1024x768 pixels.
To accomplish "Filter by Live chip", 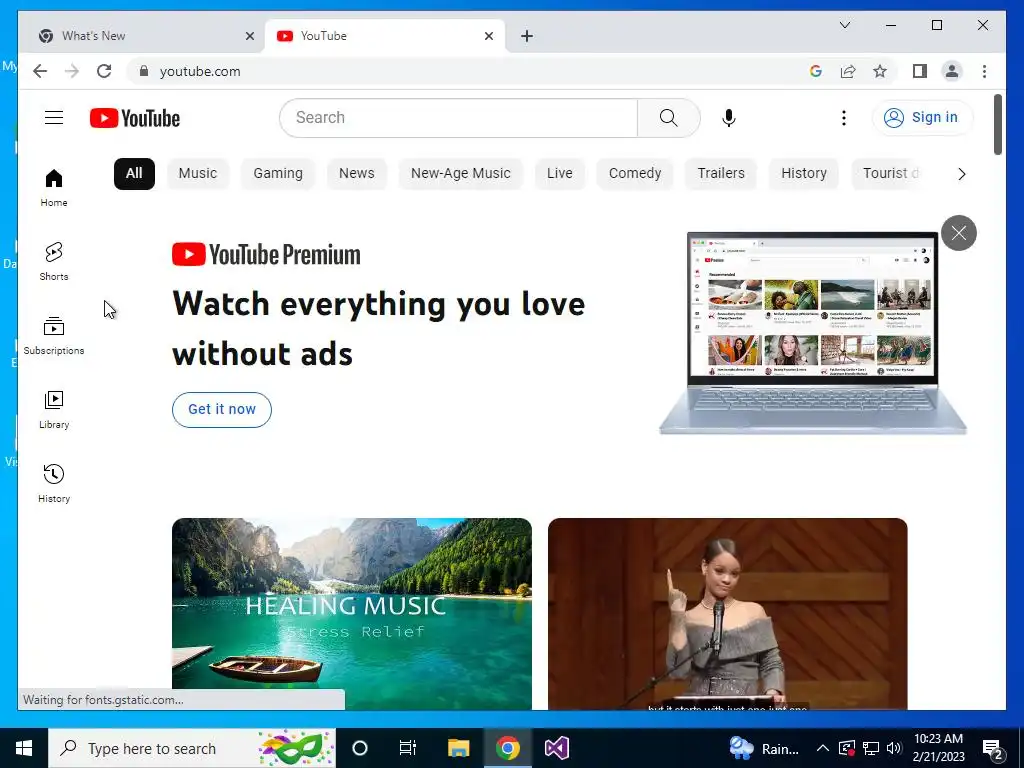I will coord(560,174).
